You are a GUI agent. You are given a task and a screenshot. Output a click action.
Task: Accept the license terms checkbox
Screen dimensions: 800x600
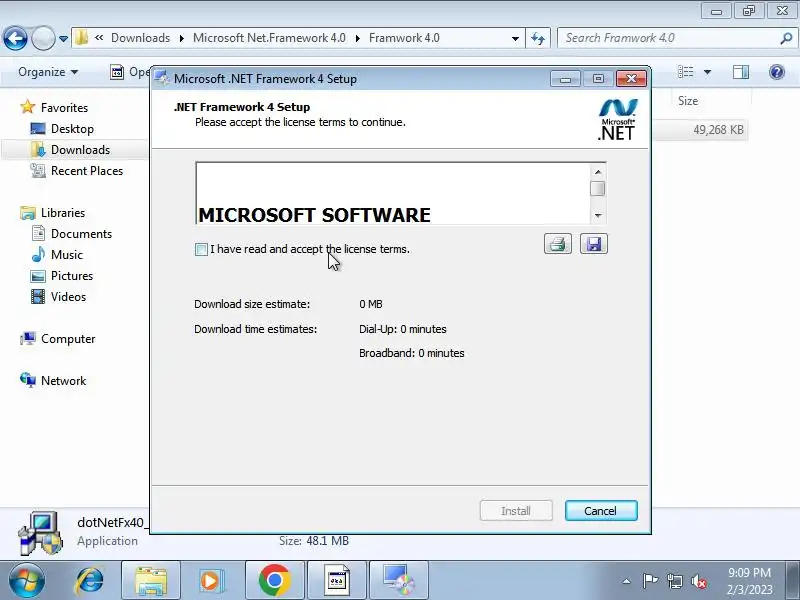201,249
